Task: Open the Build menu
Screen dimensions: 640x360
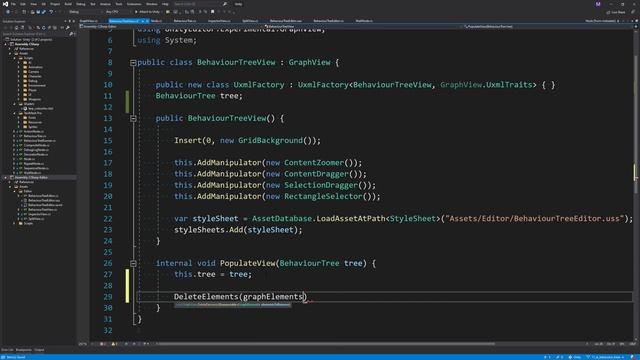Action: tap(68, 4)
